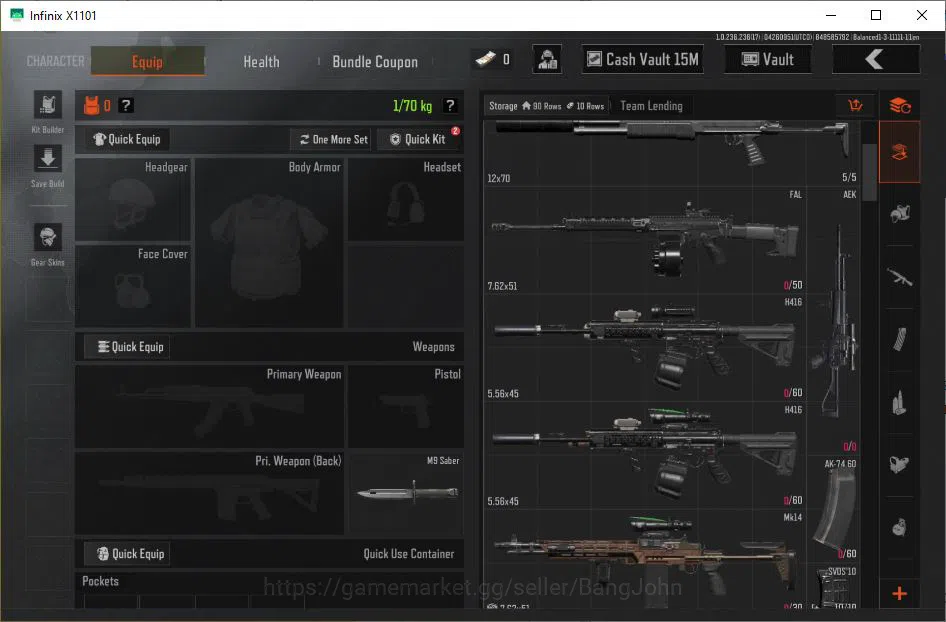The width and height of the screenshot is (946, 622).
Task: Open Quick Kit button
Action: click(418, 139)
